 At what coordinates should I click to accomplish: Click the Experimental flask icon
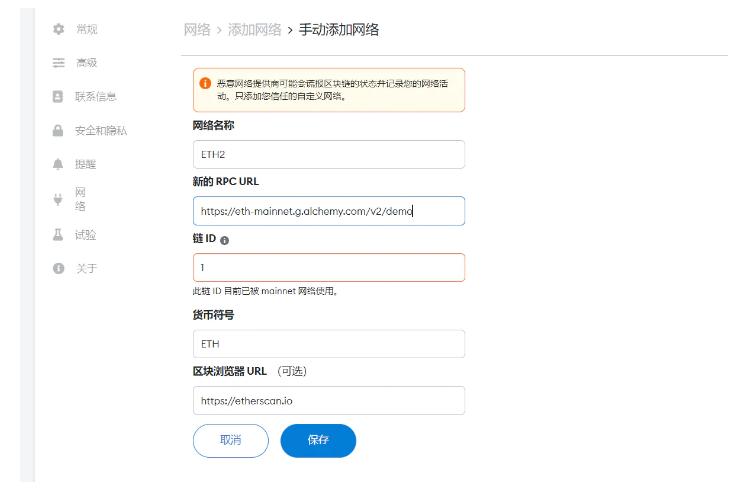point(58,235)
